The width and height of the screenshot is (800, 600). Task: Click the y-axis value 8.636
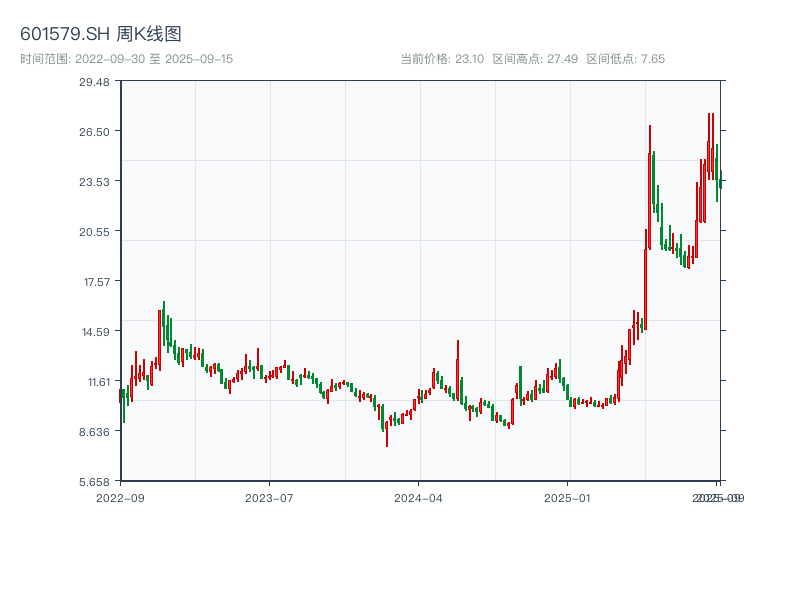(94, 432)
